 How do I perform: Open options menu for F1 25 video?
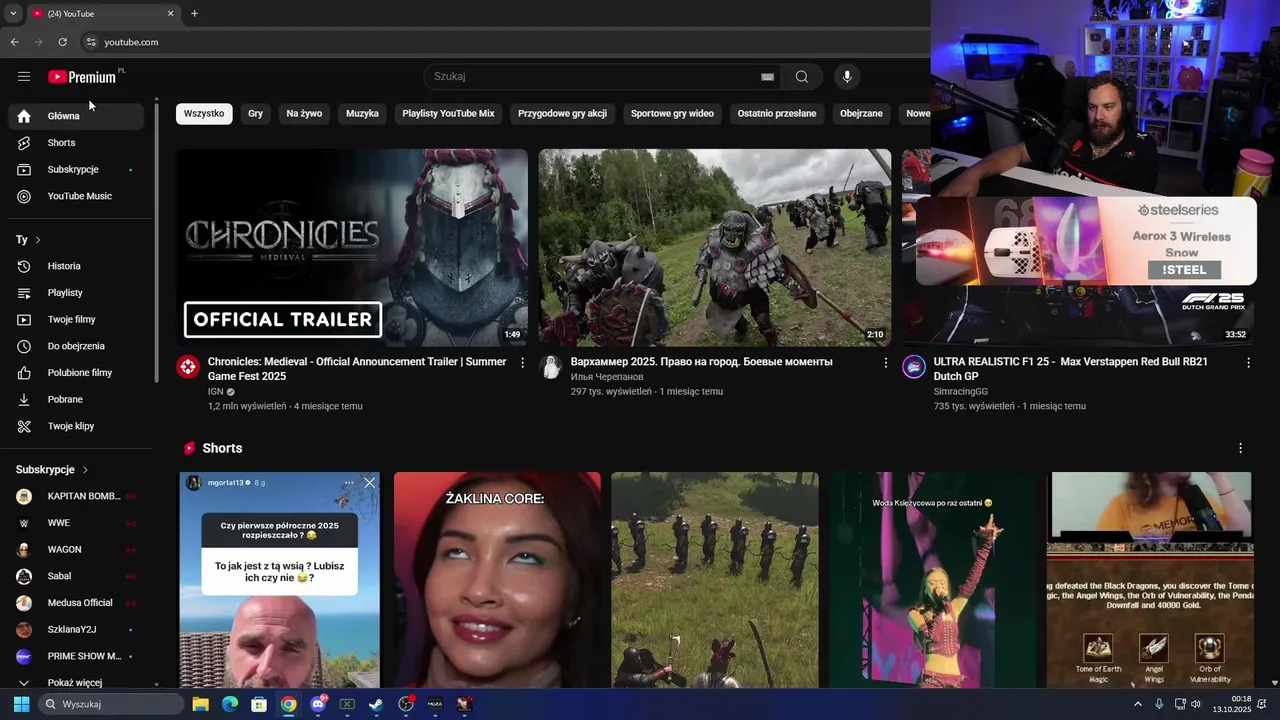(1248, 363)
